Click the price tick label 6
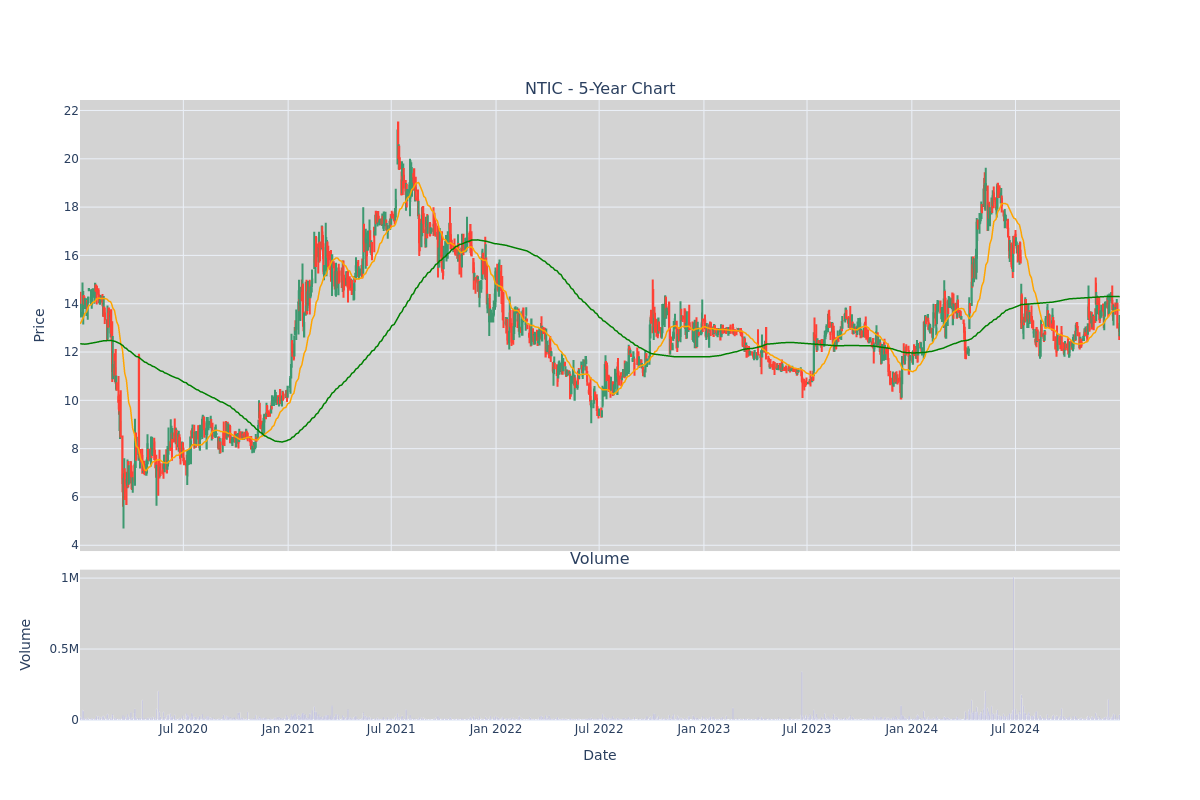Screen dimensions: 1200x800 click(75, 497)
